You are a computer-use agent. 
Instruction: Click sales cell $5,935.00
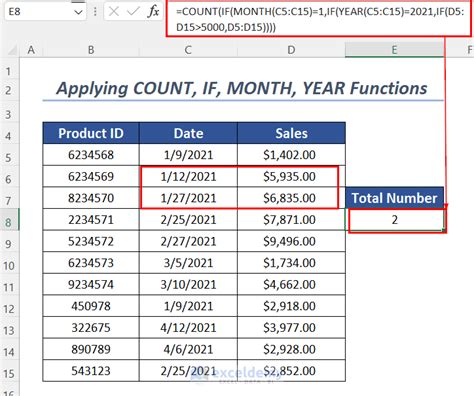tap(291, 176)
